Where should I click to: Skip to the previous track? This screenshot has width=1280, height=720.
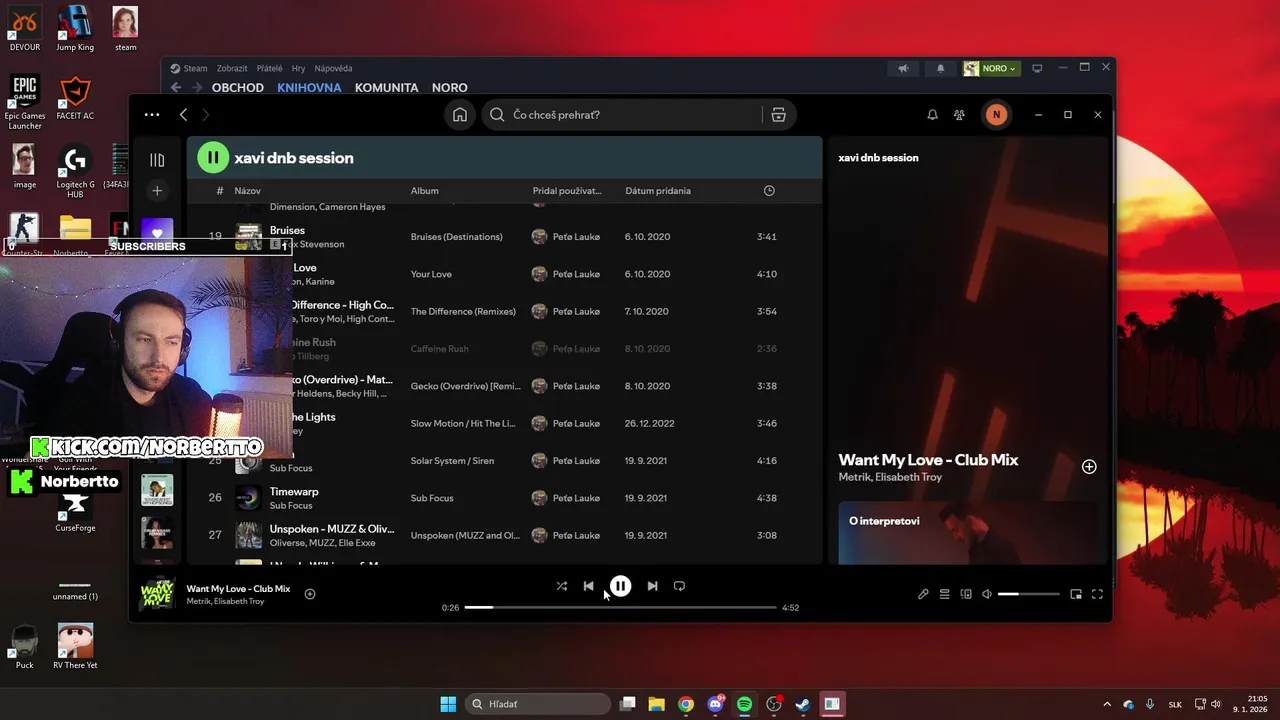point(589,586)
